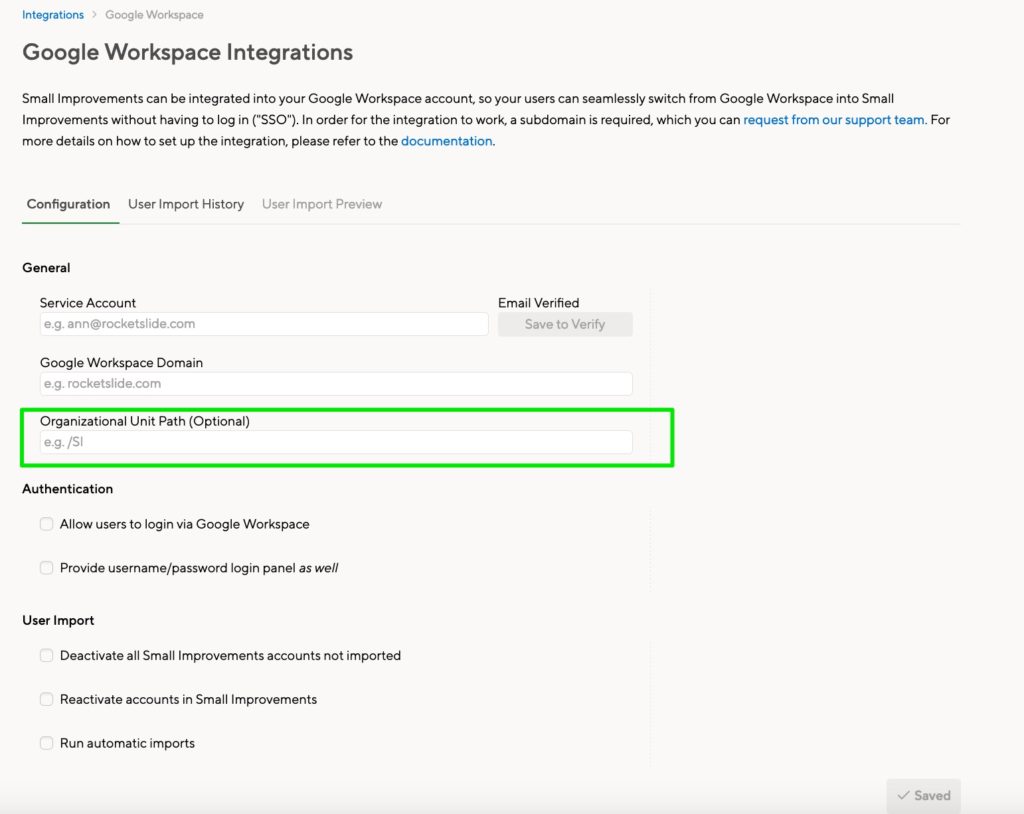Click into the Google Workspace Domain field
The height and width of the screenshot is (814, 1024).
(336, 384)
